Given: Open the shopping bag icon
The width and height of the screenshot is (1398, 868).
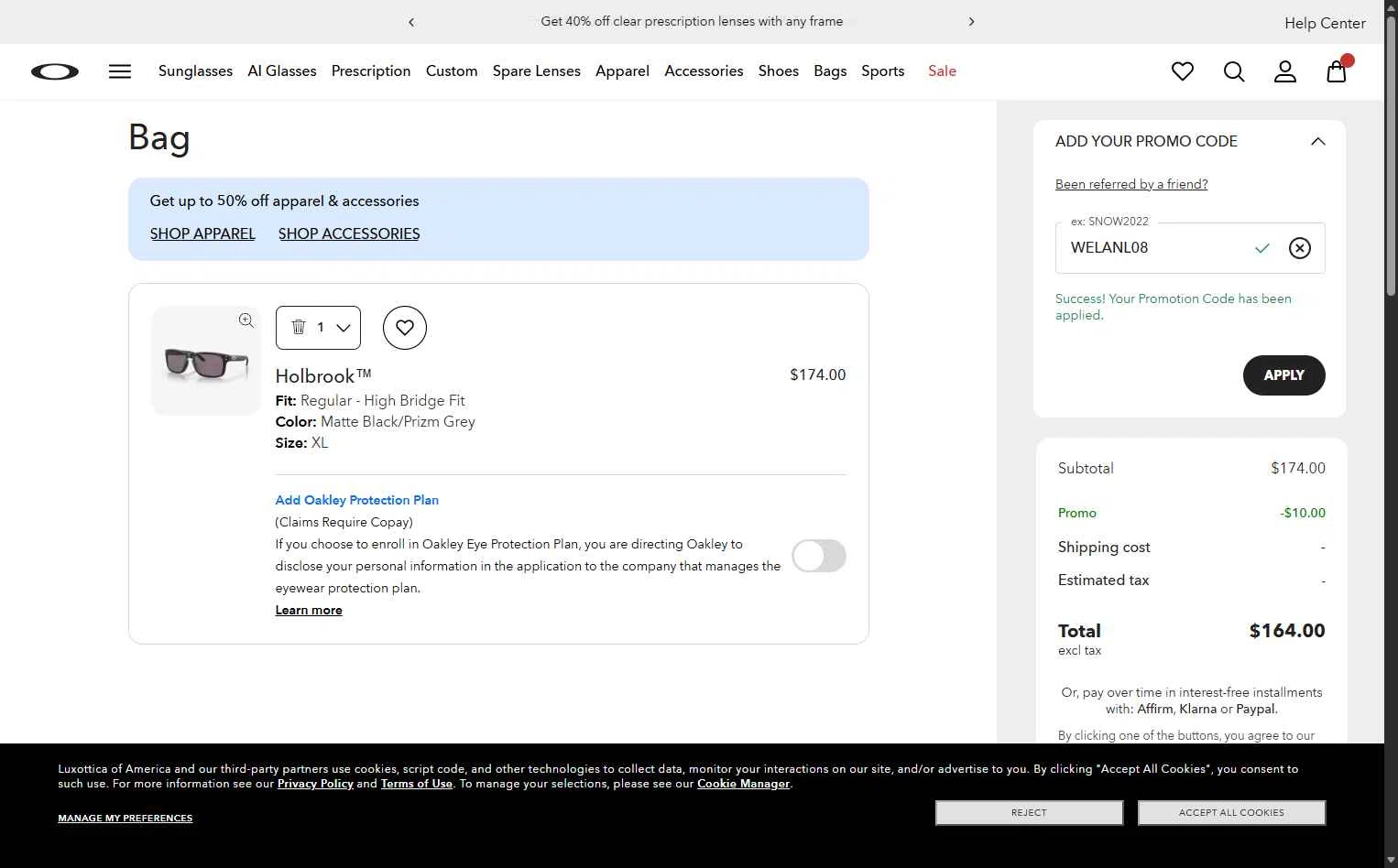Looking at the screenshot, I should (1337, 71).
